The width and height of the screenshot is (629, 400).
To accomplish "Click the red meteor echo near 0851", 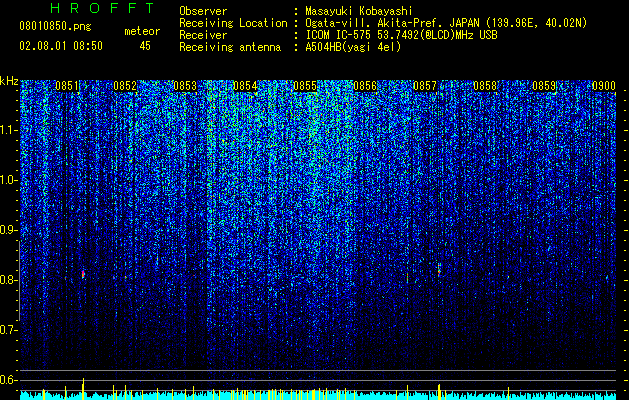I will click(83, 274).
